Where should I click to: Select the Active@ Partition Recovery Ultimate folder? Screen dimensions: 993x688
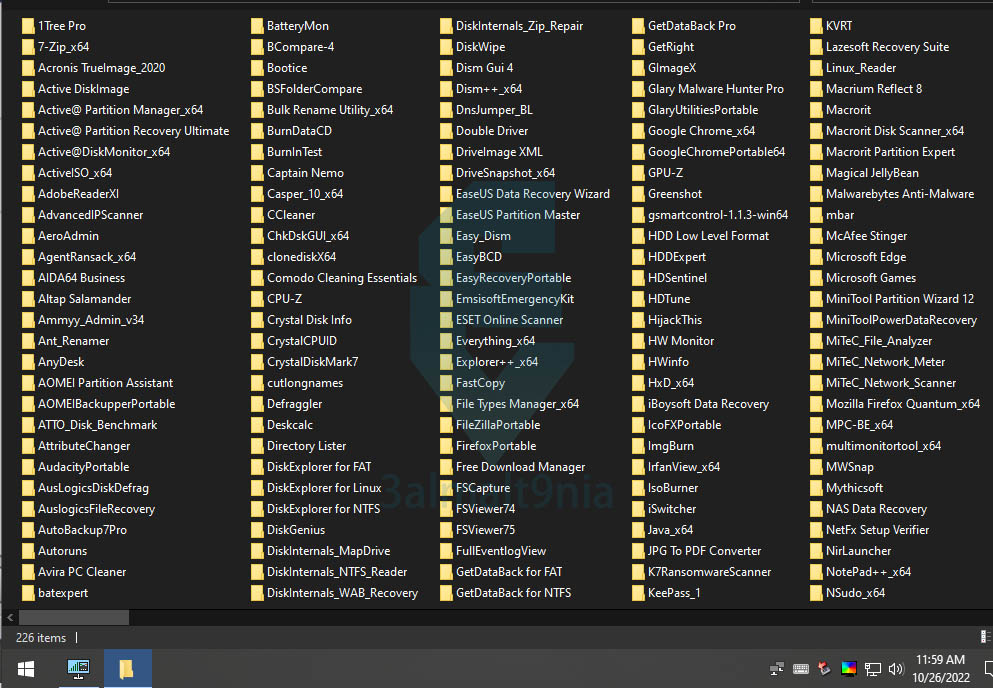(x=134, y=131)
